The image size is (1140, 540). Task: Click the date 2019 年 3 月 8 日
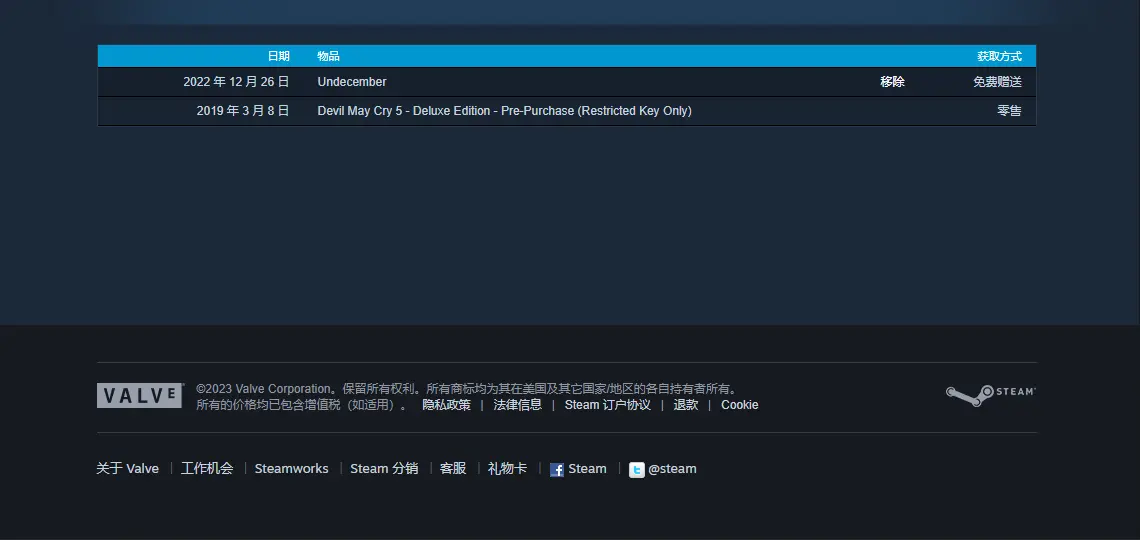click(x=243, y=111)
